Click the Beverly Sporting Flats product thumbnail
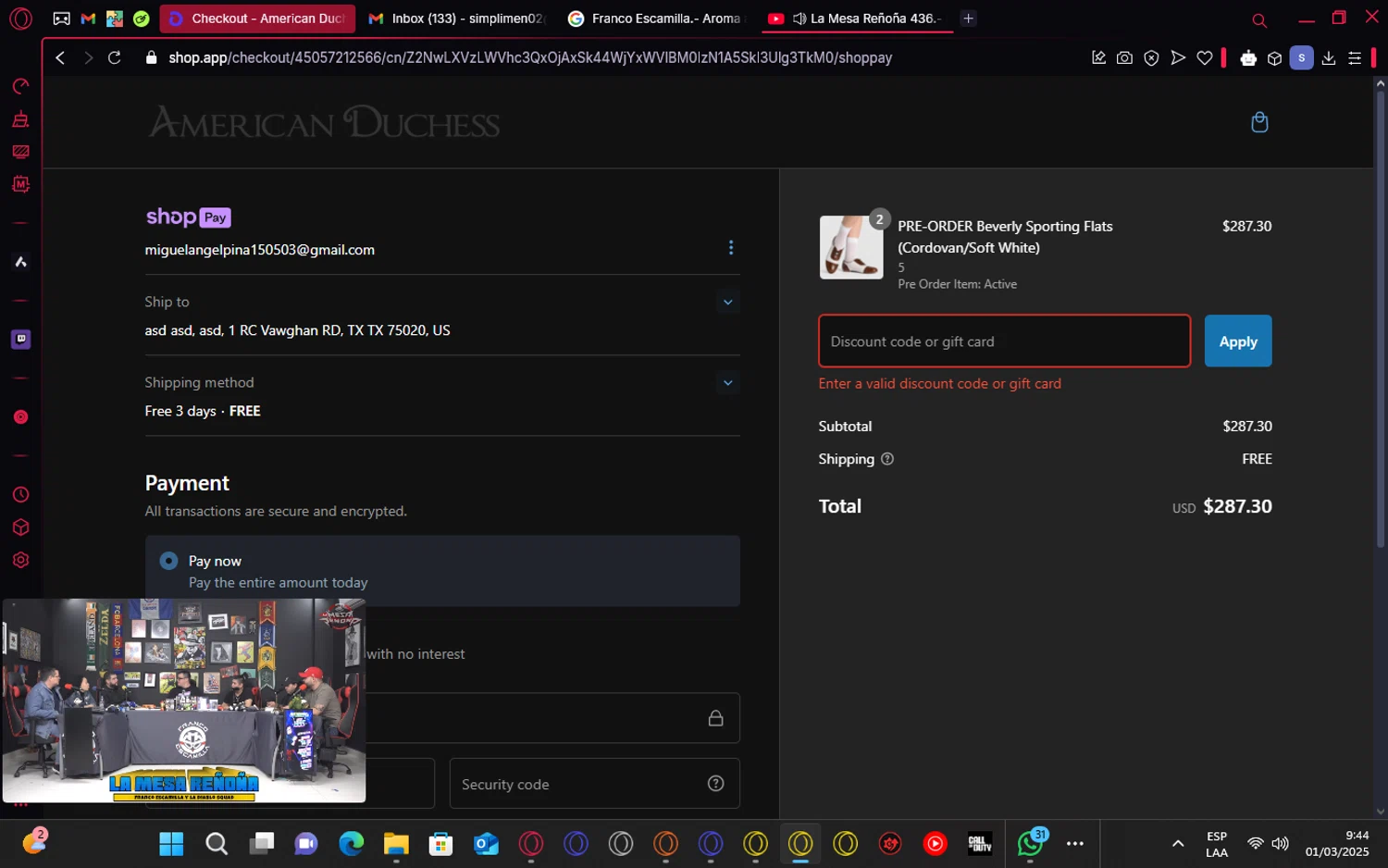 [851, 247]
